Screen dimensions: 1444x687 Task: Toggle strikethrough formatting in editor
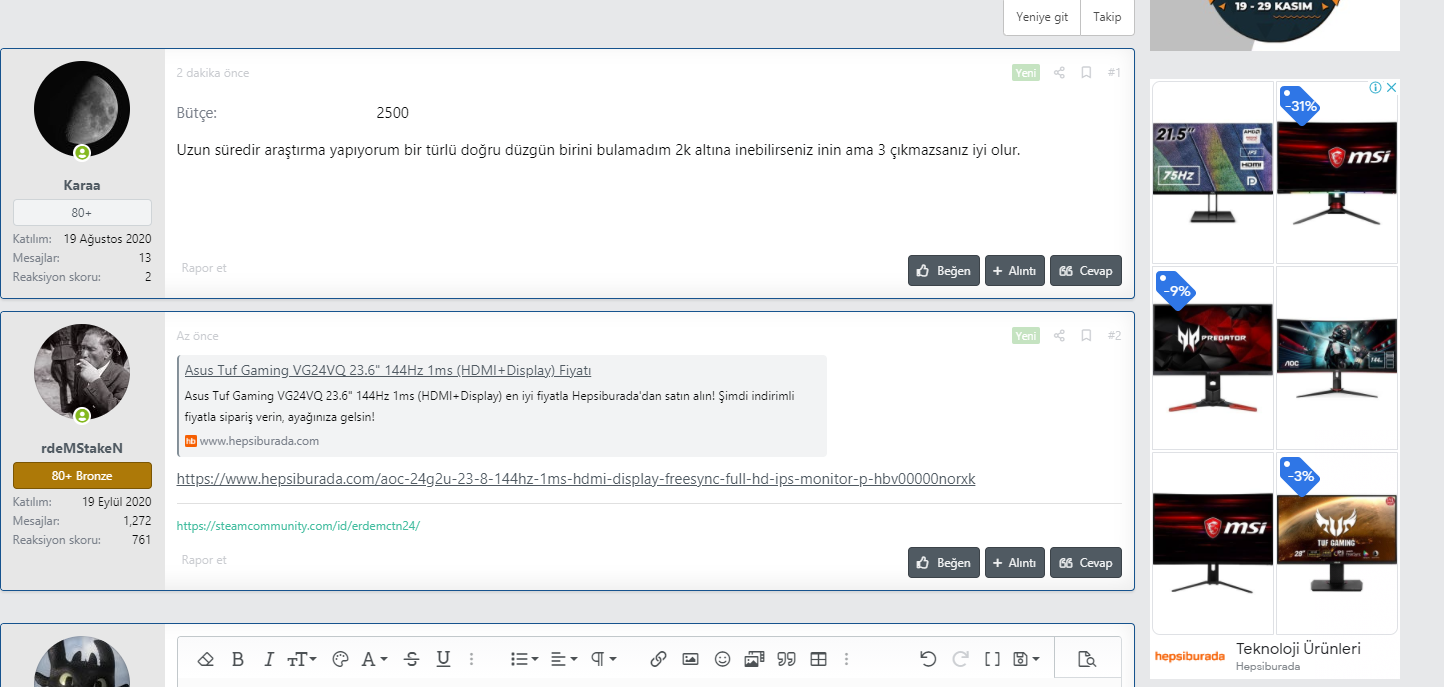412,659
